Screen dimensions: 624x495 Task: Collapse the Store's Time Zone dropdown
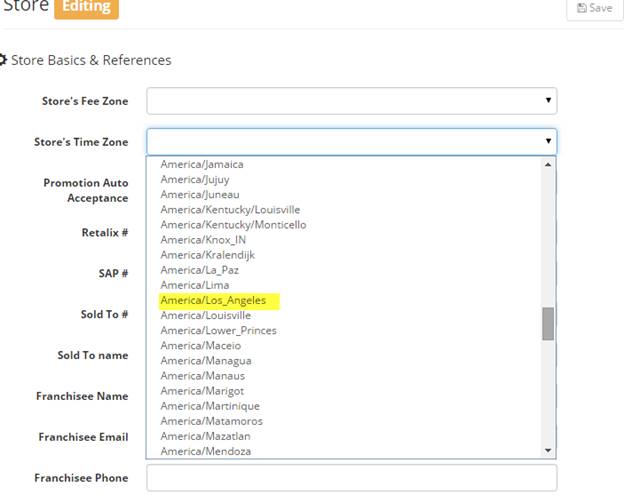coord(351,142)
